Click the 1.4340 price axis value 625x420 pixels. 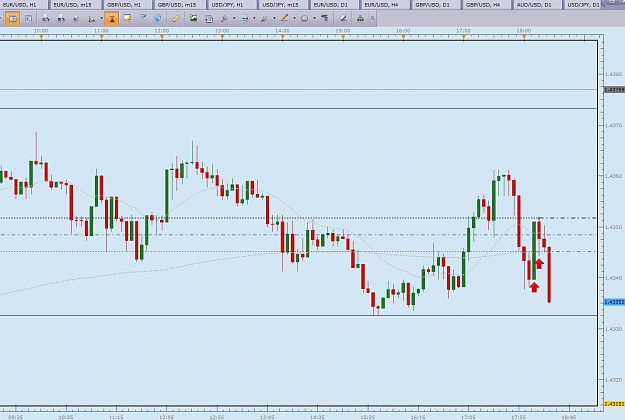613,278
